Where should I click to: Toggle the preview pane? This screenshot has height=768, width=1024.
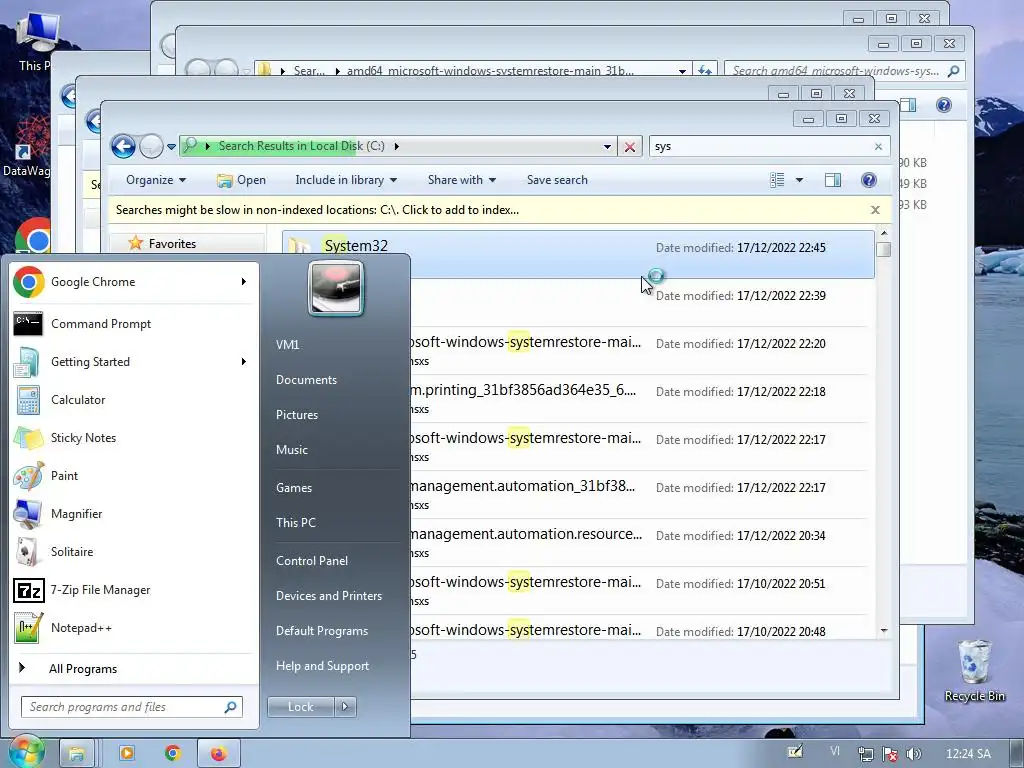pyautogui.click(x=833, y=180)
